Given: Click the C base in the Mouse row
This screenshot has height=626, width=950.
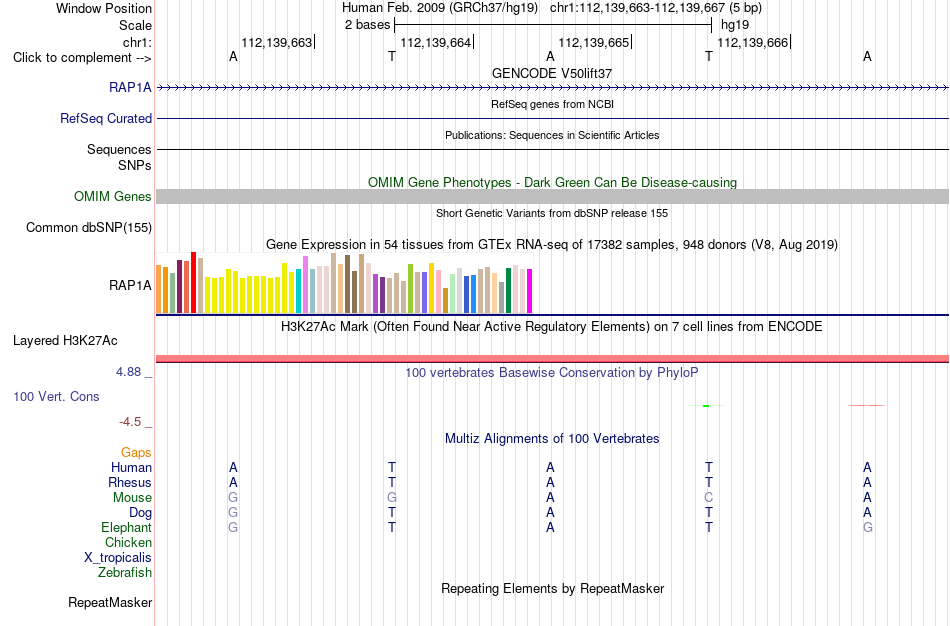Looking at the screenshot, I should pyautogui.click(x=709, y=498).
